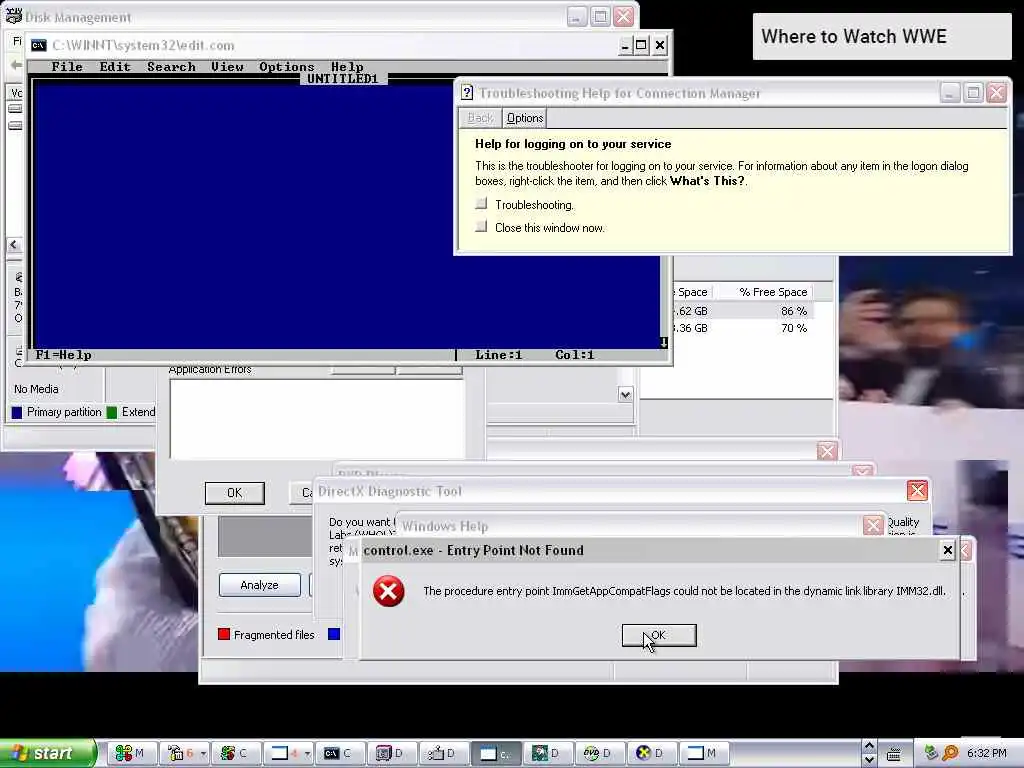
Task: Click the red Fragmented files swatch
Action: click(224, 634)
